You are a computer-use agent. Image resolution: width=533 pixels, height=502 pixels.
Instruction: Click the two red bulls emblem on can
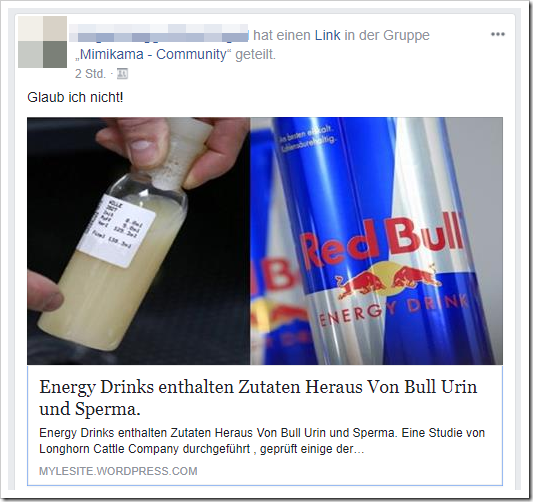pos(388,281)
